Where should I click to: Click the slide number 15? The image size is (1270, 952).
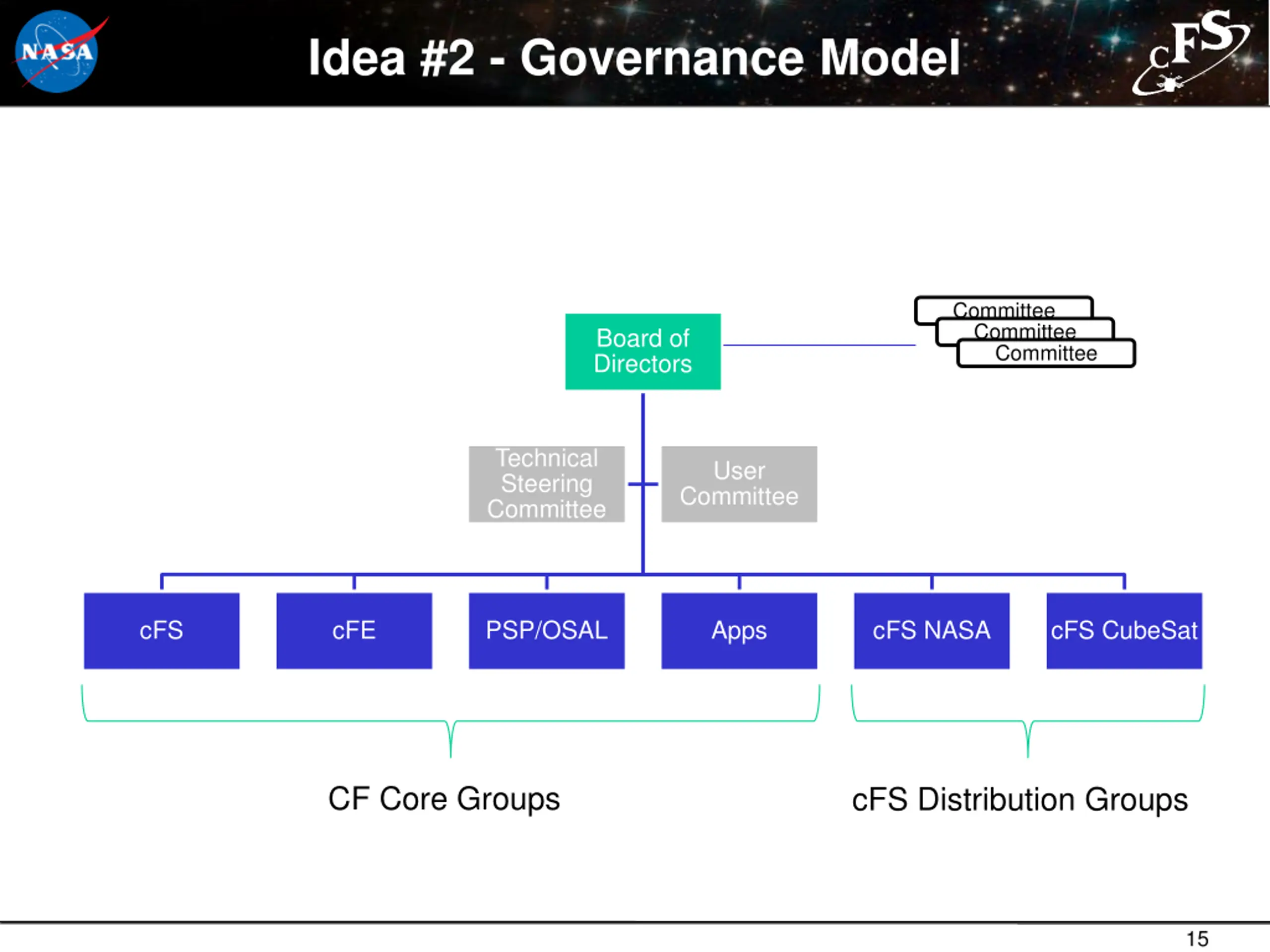tap(1197, 939)
